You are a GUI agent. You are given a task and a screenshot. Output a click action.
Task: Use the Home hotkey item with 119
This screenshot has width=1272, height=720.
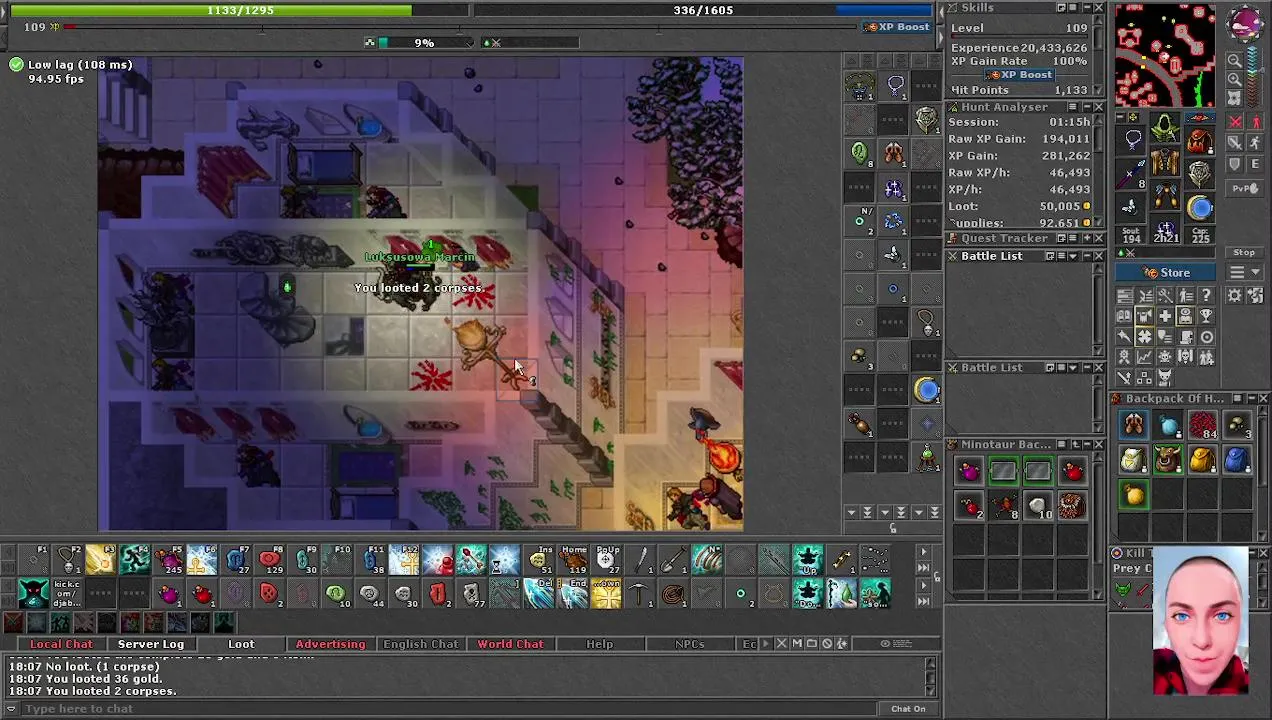[573, 558]
